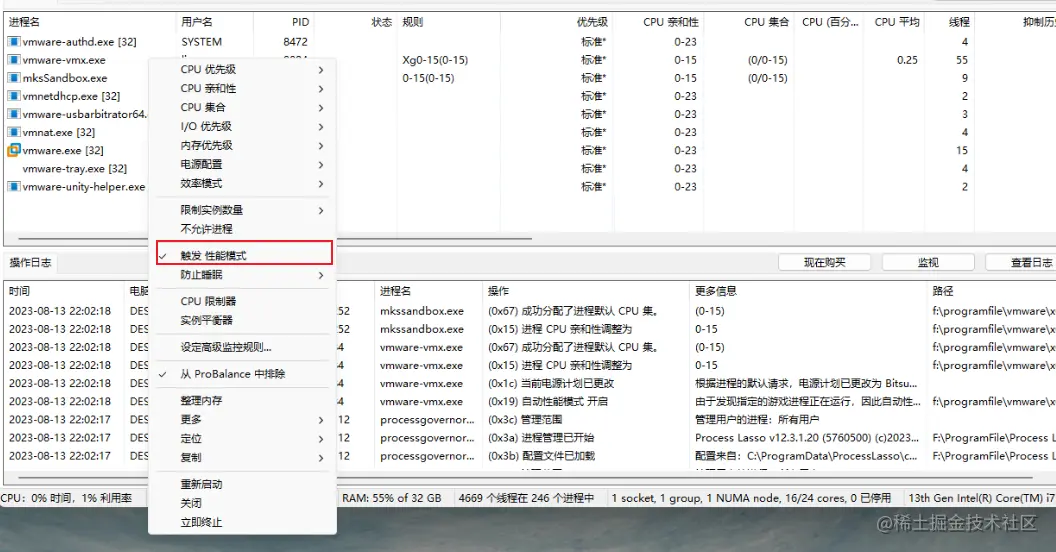Click the thread count 55 cell
Viewport: 1056px width, 552px height.
962,60
